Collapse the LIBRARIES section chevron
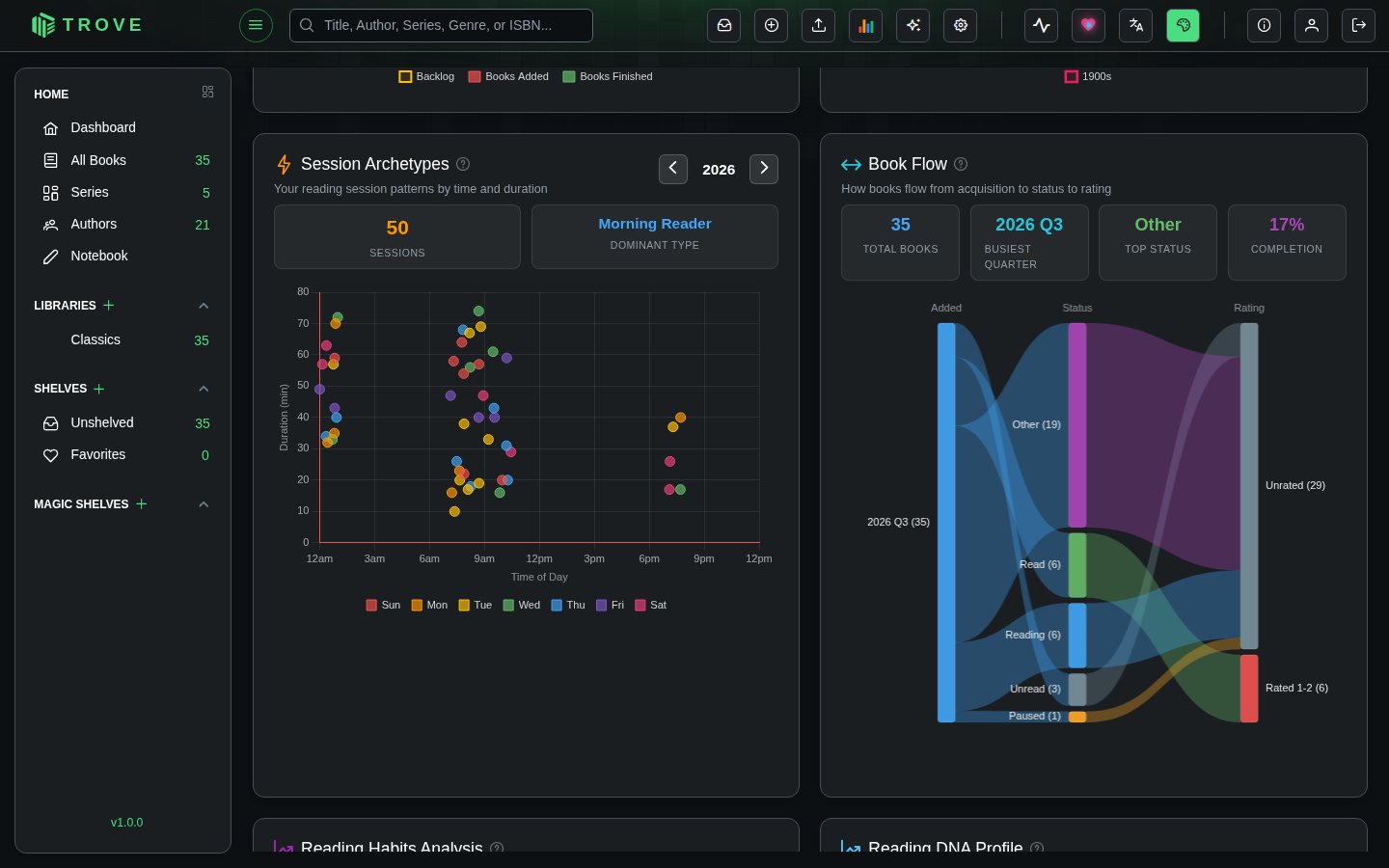The image size is (1389, 868). 204,306
